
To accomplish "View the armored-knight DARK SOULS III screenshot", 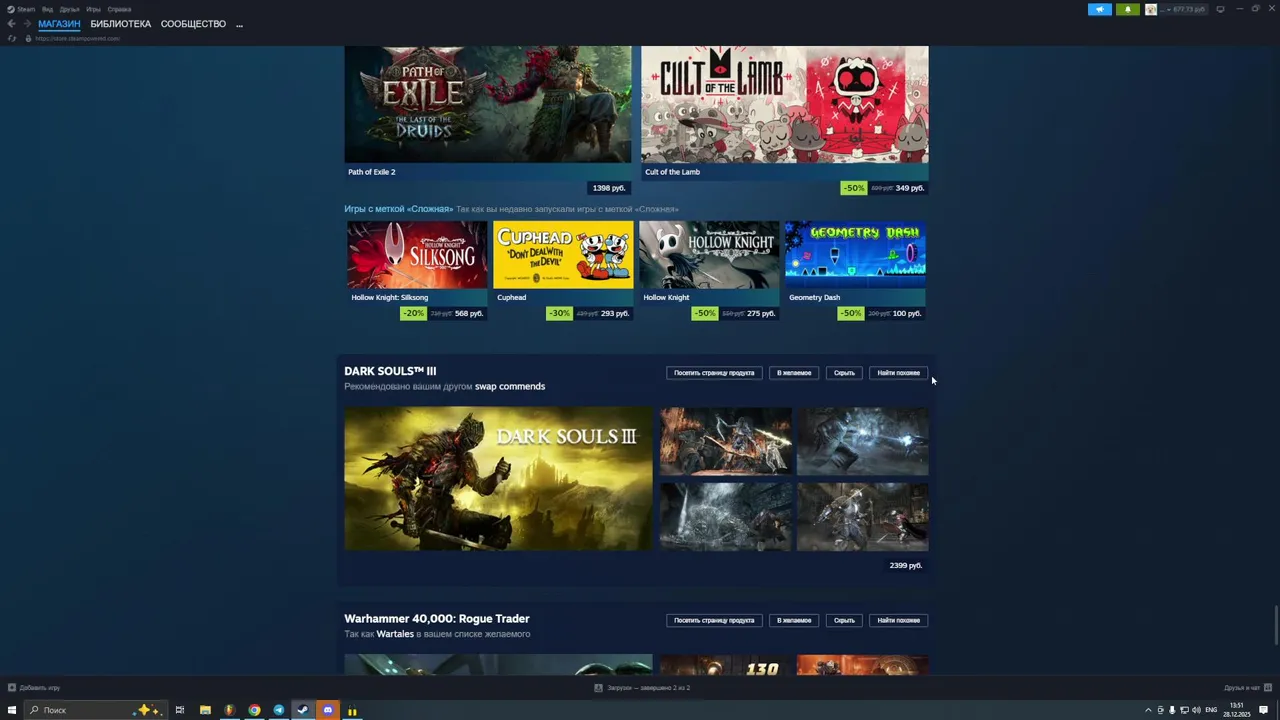I will click(x=862, y=517).
